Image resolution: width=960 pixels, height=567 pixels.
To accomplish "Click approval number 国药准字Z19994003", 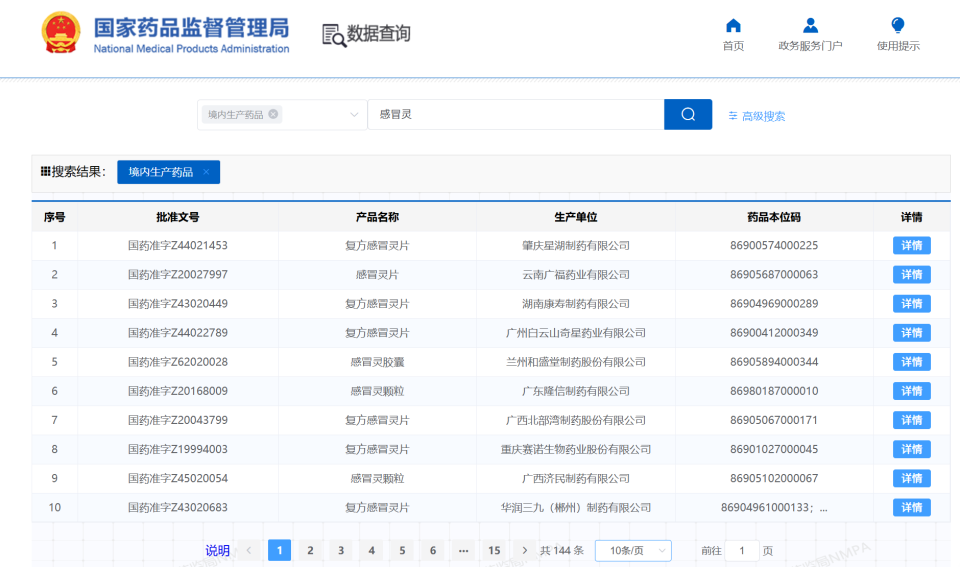I will tap(178, 449).
